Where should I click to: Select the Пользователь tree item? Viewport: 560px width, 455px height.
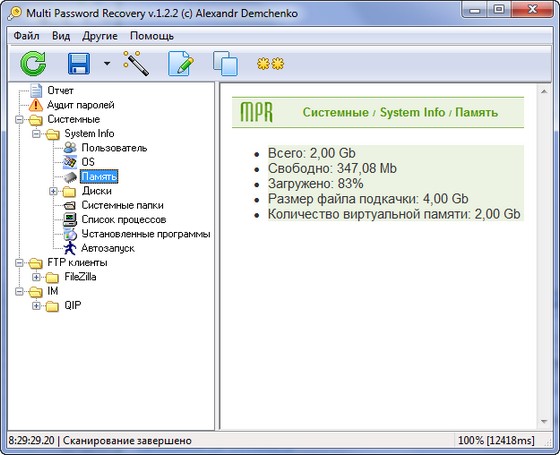(114, 148)
